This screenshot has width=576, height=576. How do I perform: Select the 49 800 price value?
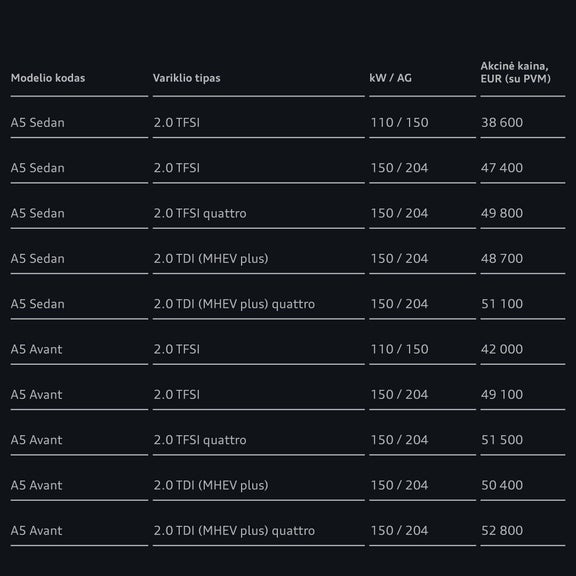[502, 213]
